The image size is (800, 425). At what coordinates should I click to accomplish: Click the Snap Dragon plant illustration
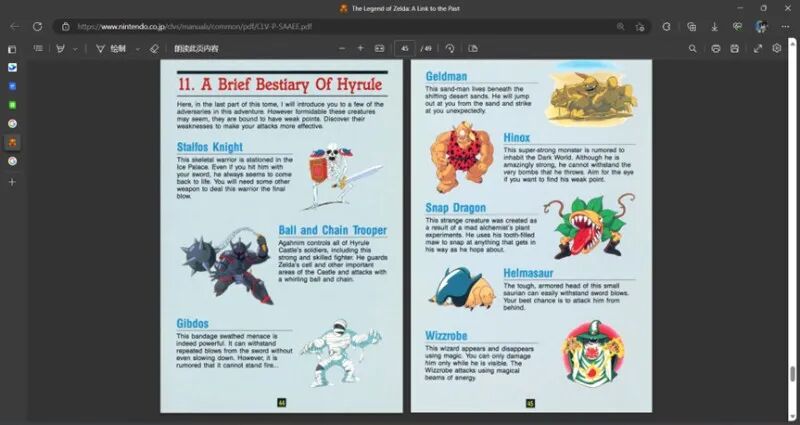click(x=589, y=224)
